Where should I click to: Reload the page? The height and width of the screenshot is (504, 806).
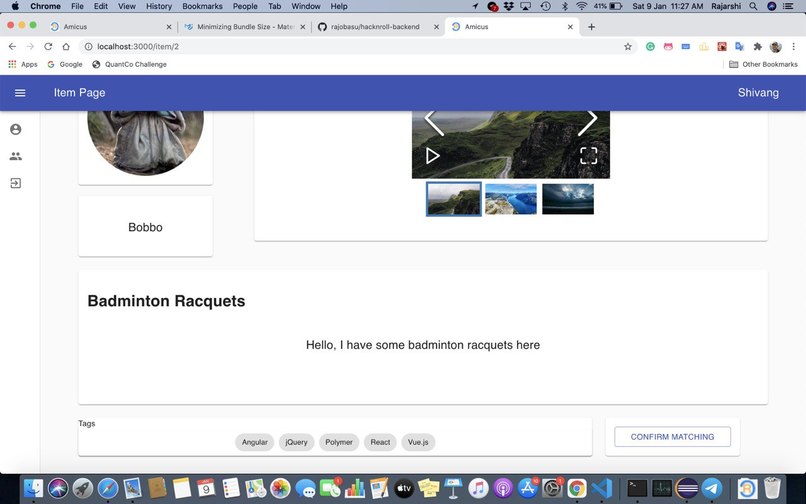coord(48,46)
